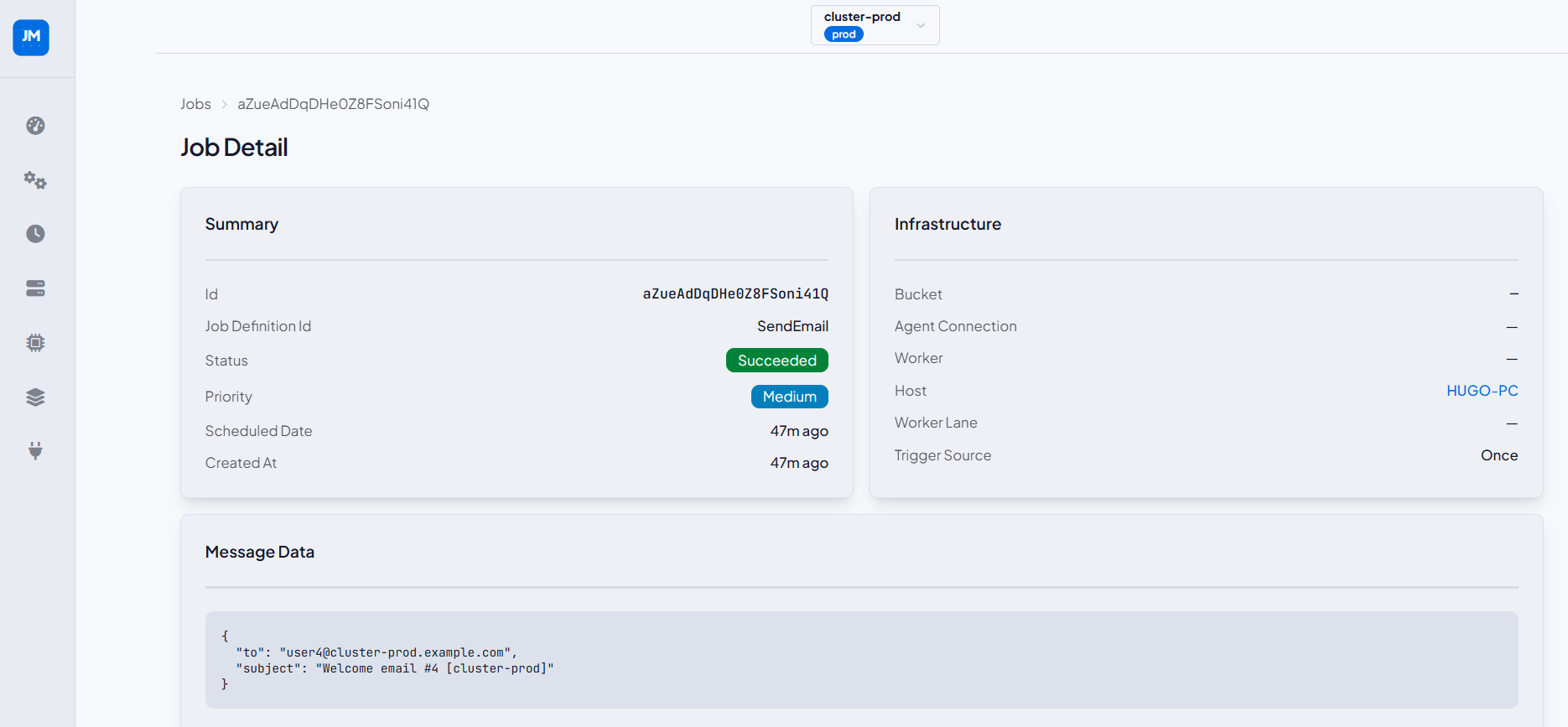This screenshot has height=727, width=1568.
Task: Click the Priority label
Action: [228, 397]
